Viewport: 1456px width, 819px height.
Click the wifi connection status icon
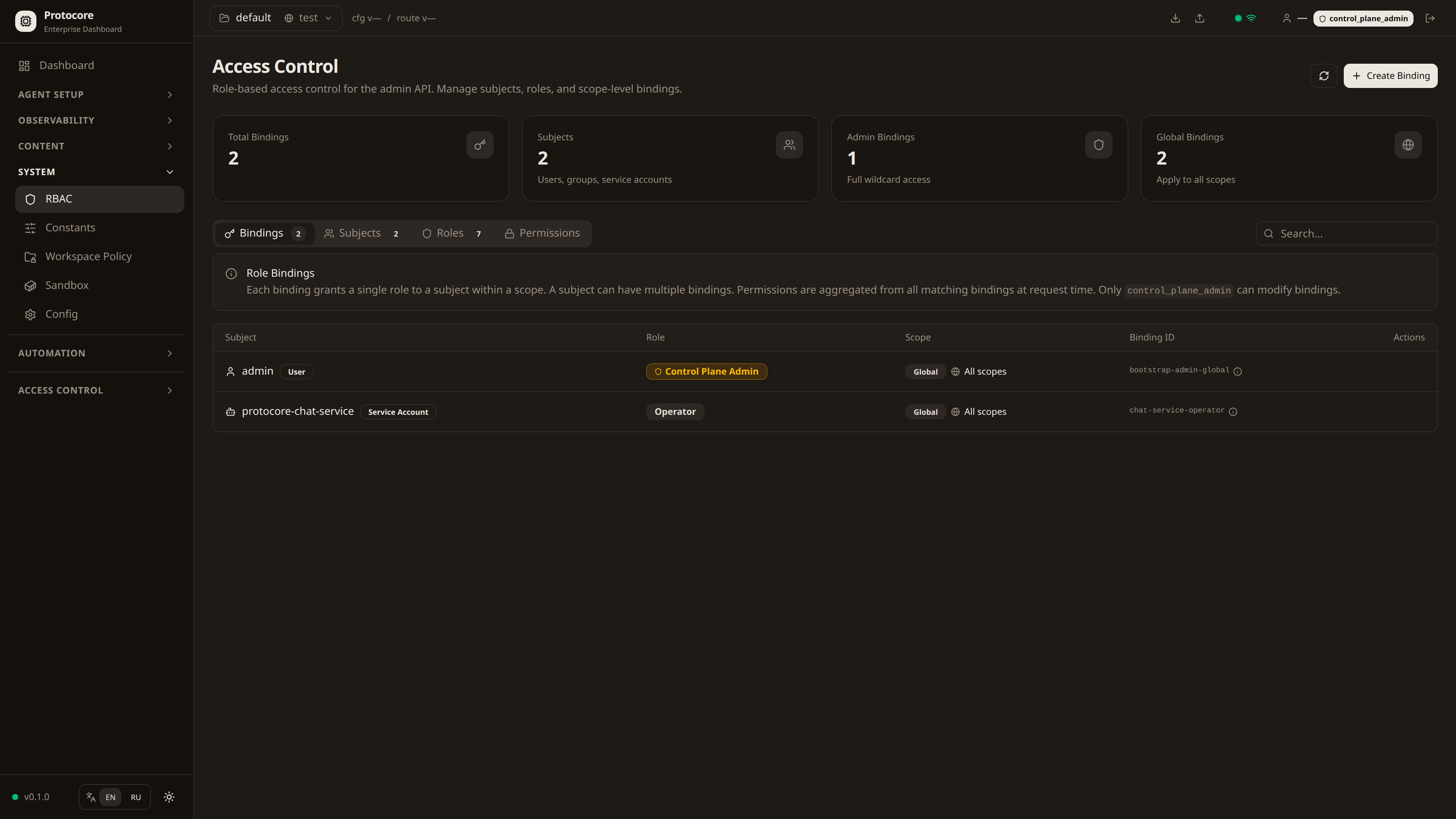(x=1251, y=18)
